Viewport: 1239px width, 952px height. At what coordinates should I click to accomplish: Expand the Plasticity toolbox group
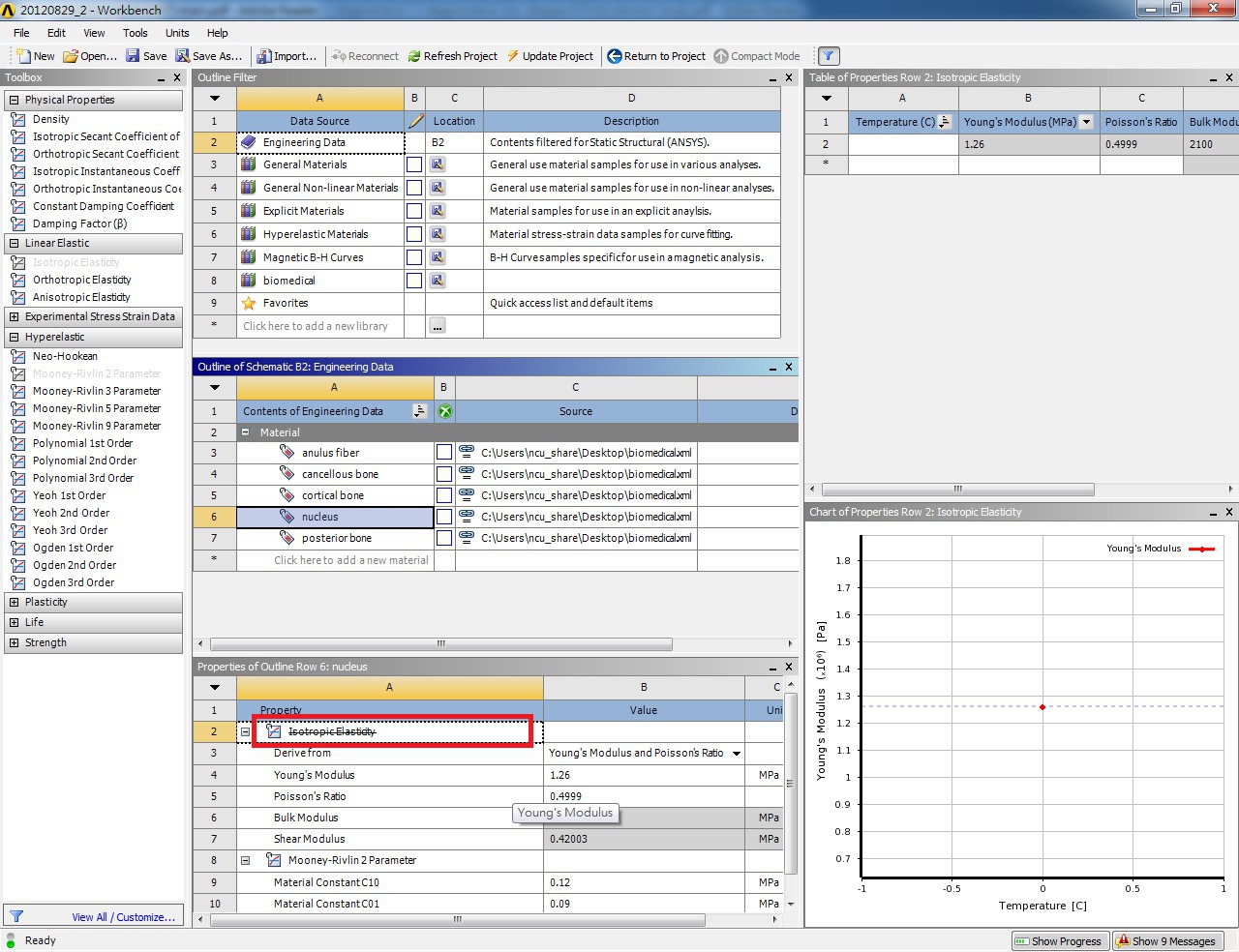(x=14, y=602)
